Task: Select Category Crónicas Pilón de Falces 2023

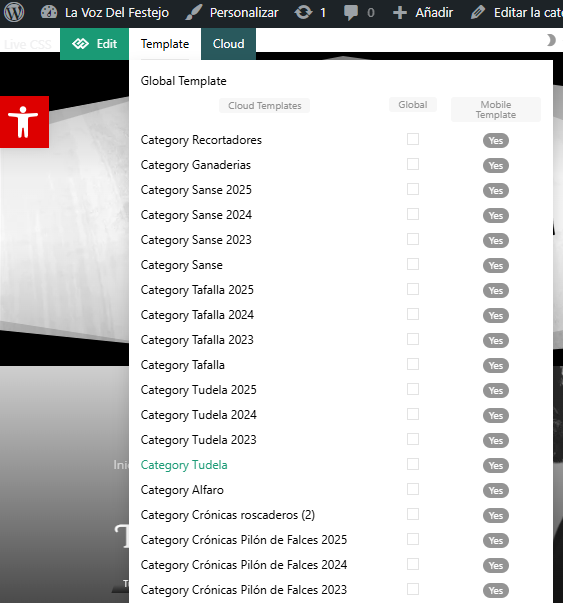Action: [244, 591]
